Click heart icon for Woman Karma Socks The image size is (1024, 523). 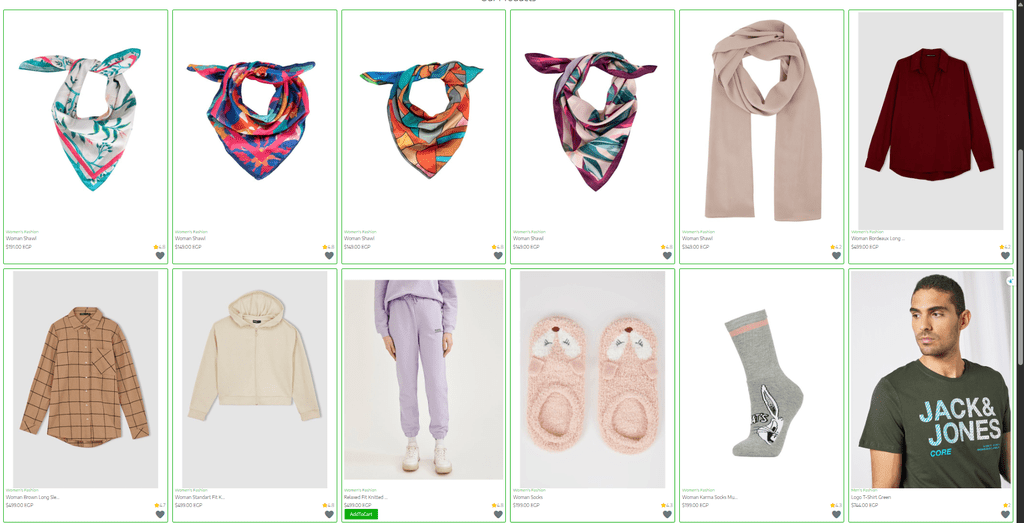(x=837, y=514)
